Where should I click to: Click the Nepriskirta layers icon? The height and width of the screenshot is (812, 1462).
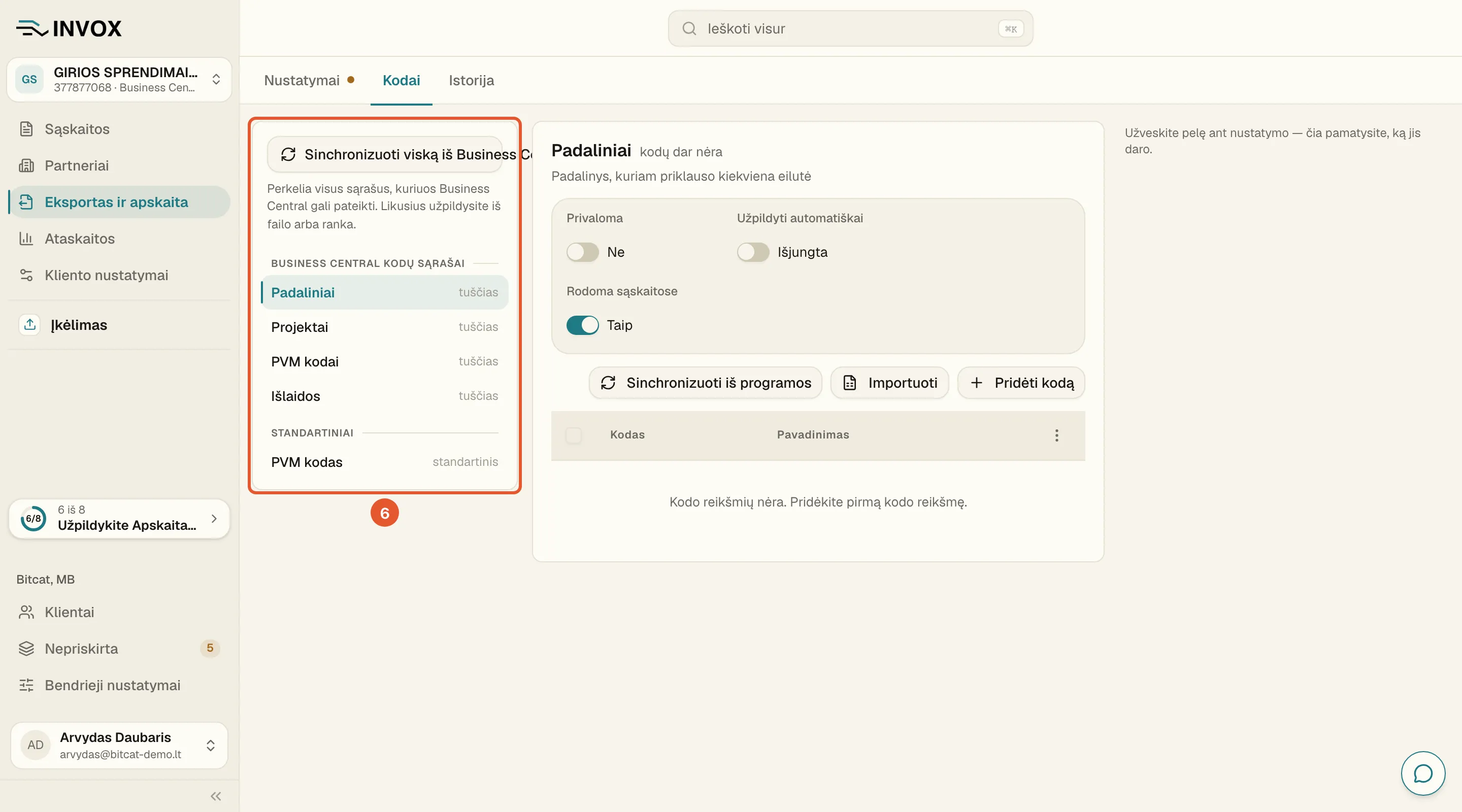click(26, 649)
